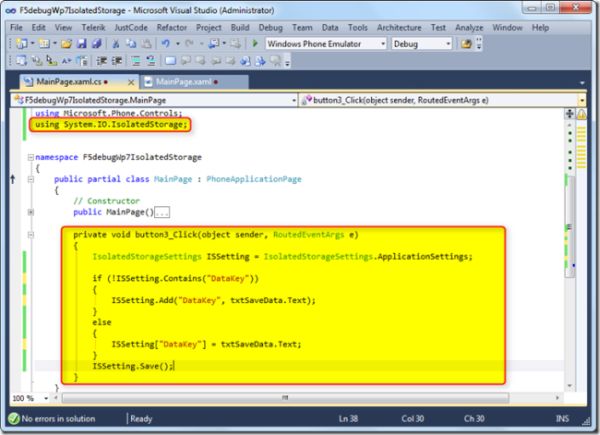Click the Save All toolbar icon
The width and height of the screenshot is (600, 435).
click(98, 45)
